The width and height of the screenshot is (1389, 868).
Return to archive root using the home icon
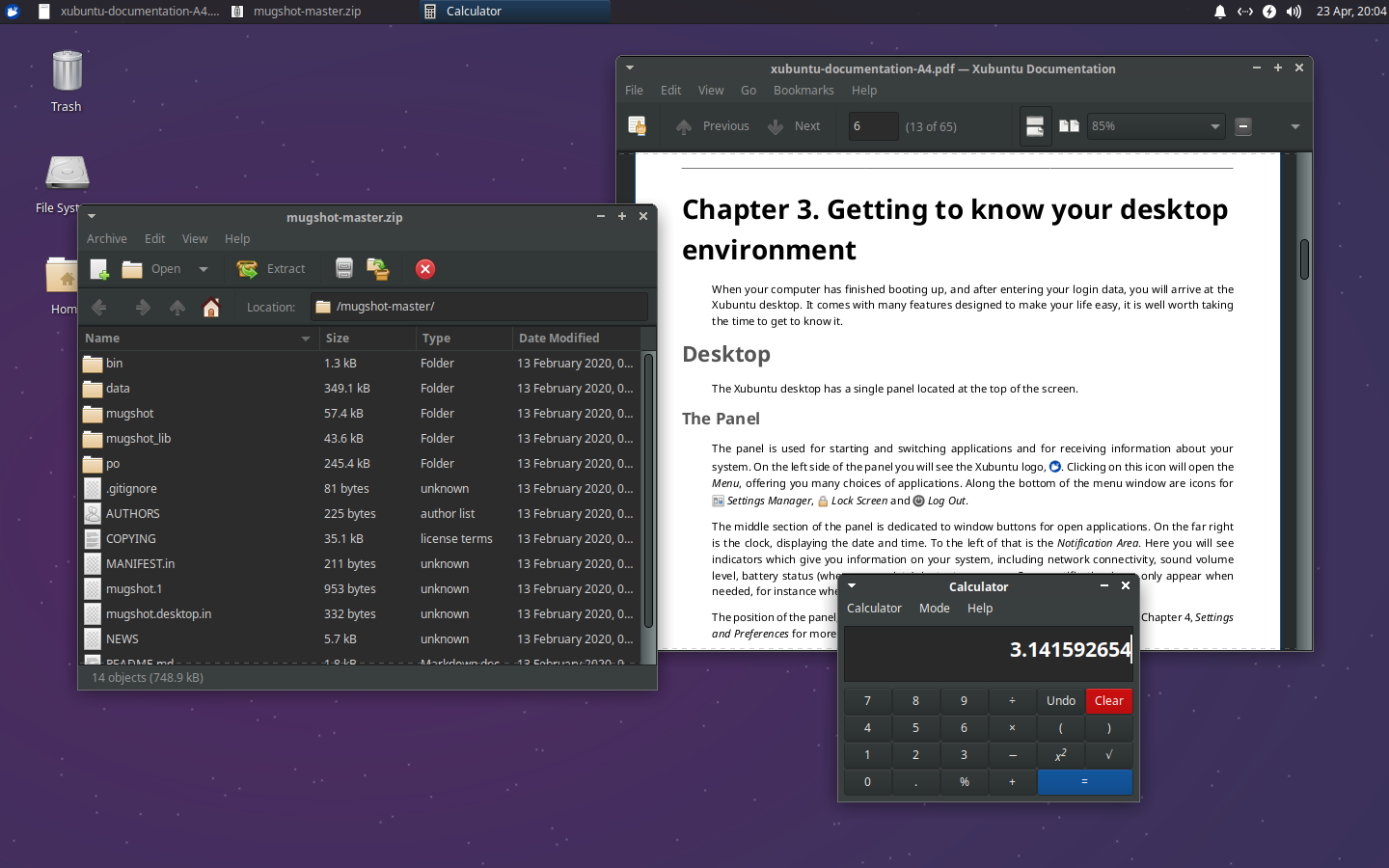coord(211,308)
